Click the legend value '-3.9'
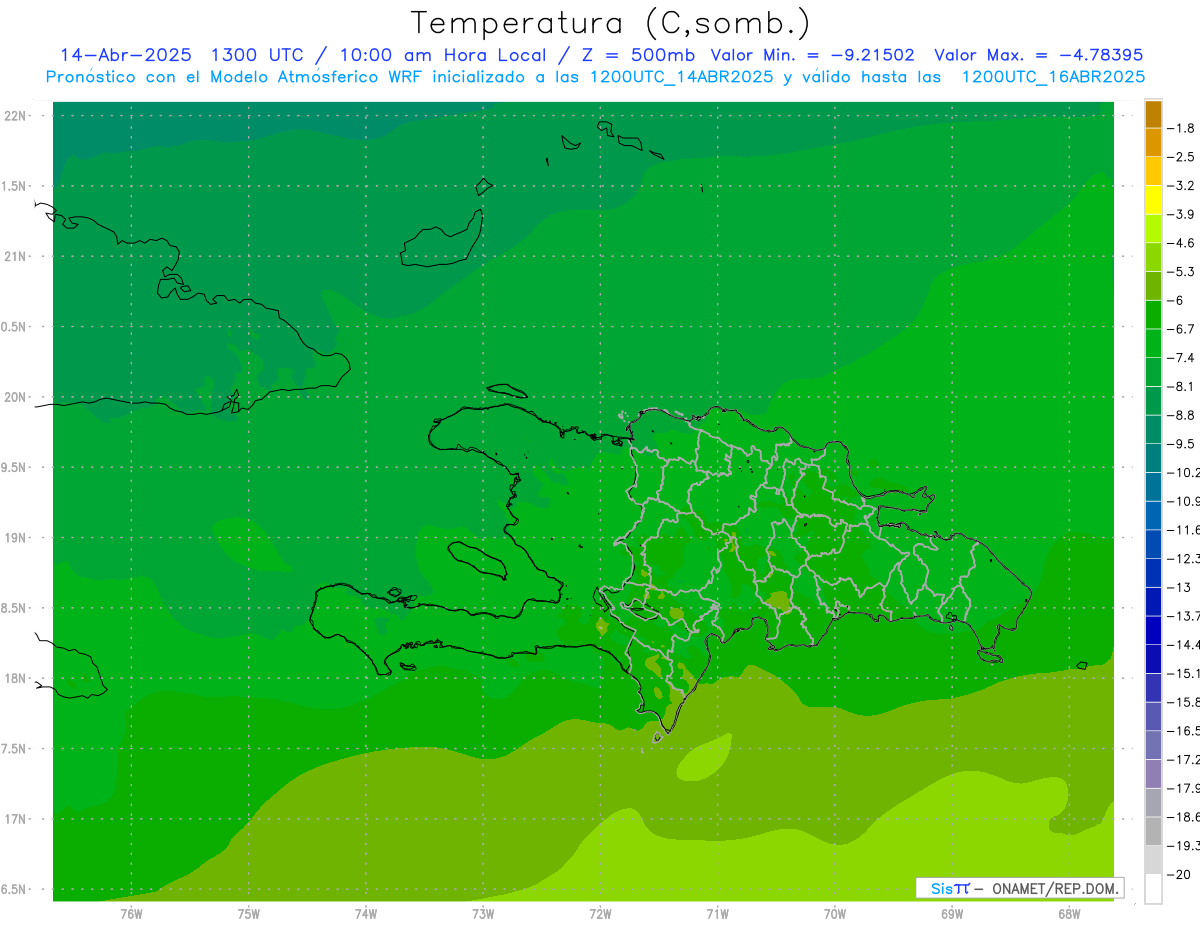 tap(1181, 214)
